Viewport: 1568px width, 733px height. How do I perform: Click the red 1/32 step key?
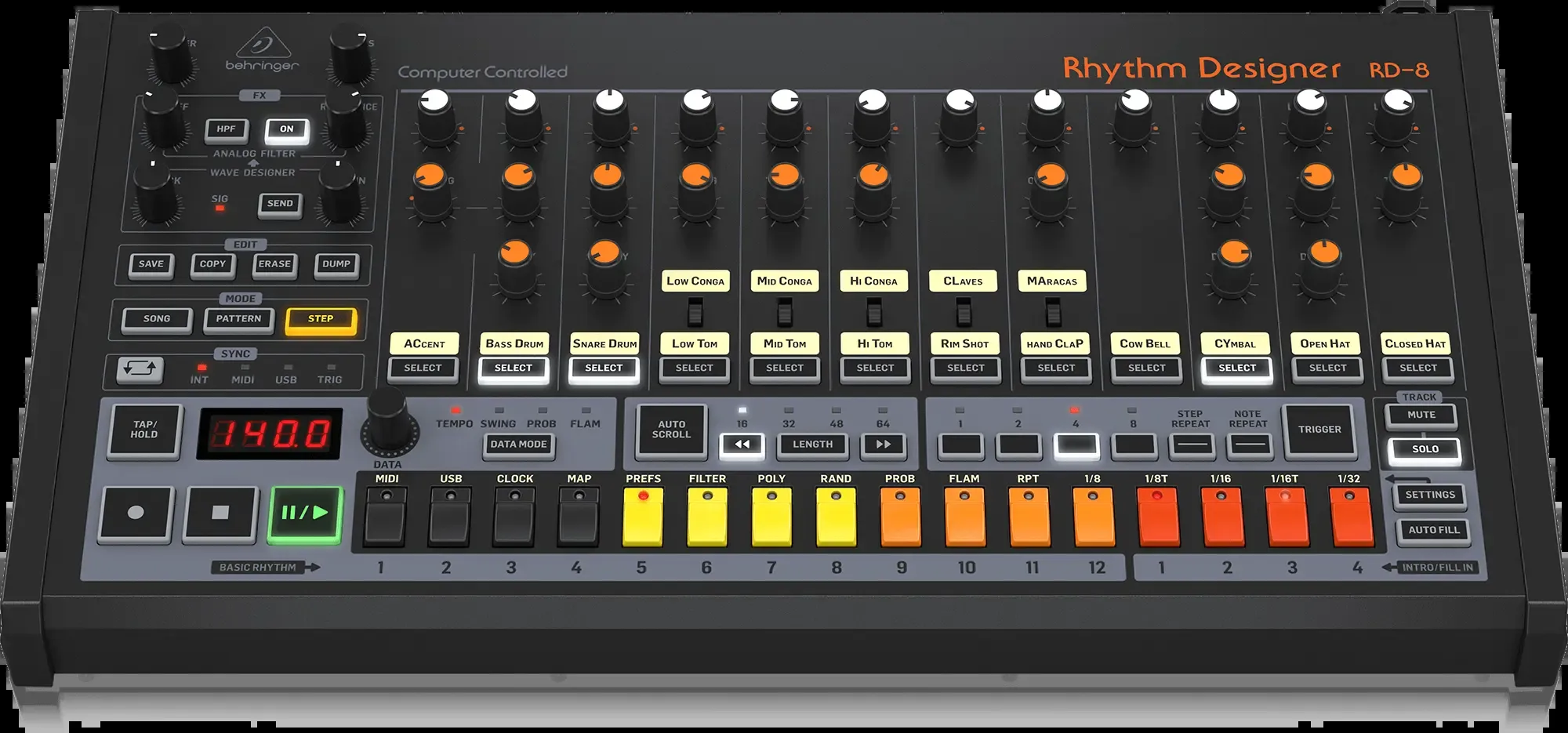(1351, 517)
